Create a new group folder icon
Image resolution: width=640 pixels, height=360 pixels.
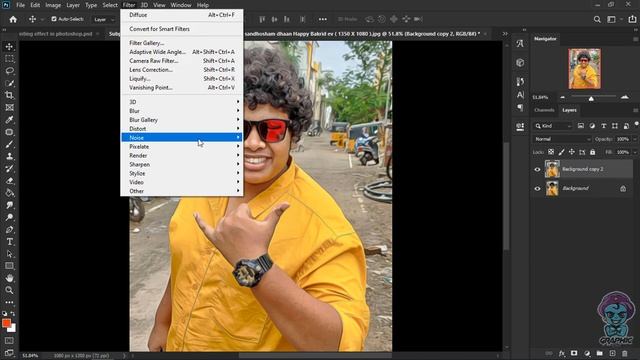tap(600, 353)
